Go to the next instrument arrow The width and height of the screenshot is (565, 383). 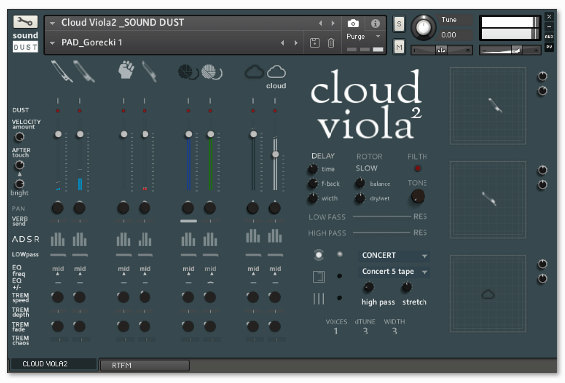333,23
